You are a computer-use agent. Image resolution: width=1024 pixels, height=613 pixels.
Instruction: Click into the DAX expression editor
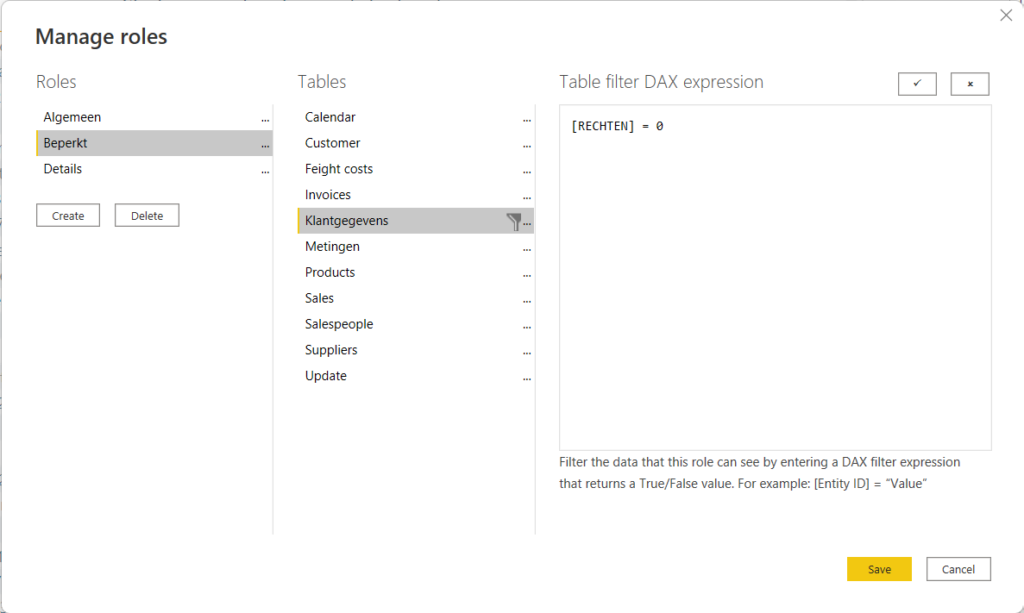[775, 280]
